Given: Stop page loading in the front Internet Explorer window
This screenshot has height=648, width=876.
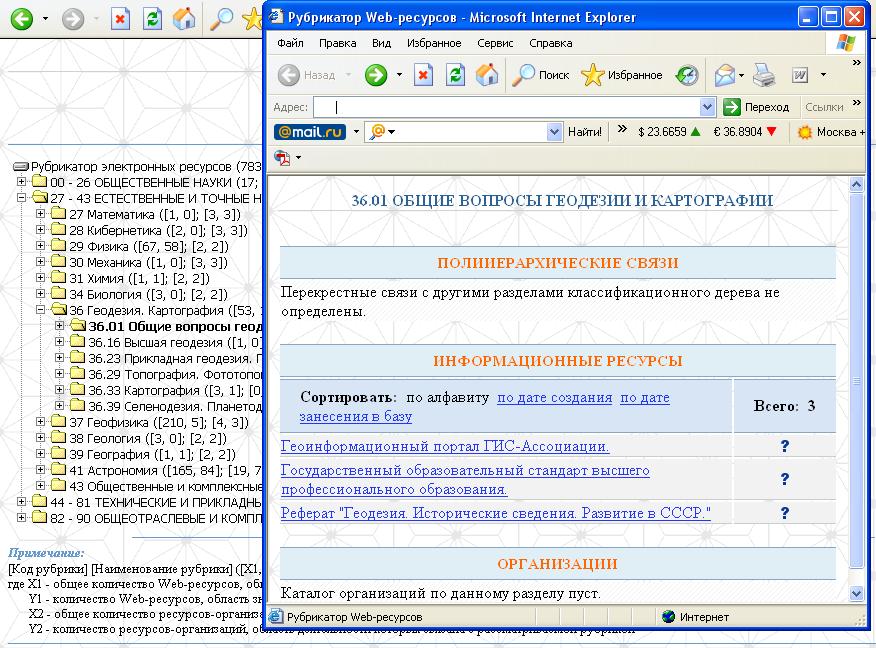Looking at the screenshot, I should 423,75.
